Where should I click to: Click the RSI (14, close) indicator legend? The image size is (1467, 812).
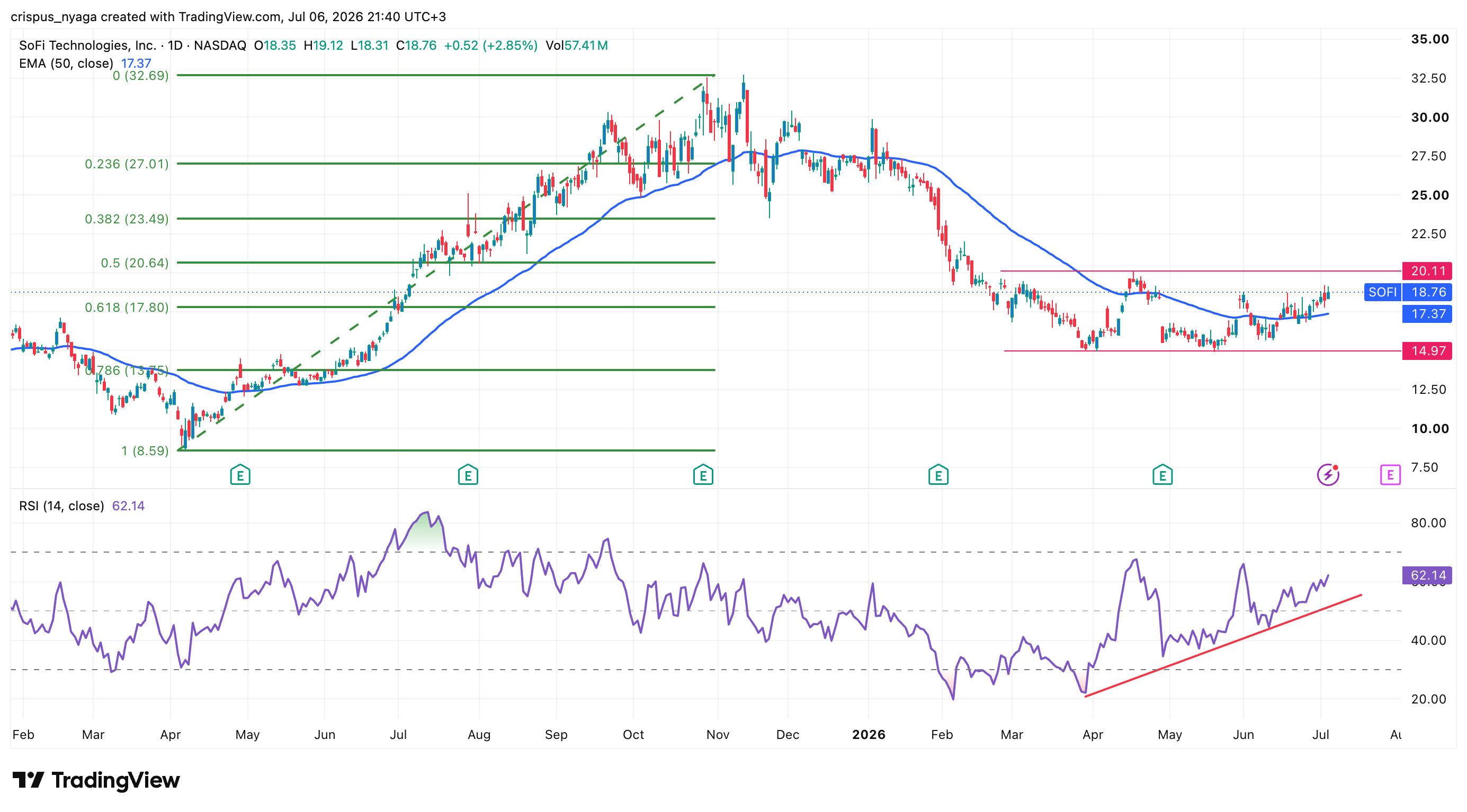82,506
